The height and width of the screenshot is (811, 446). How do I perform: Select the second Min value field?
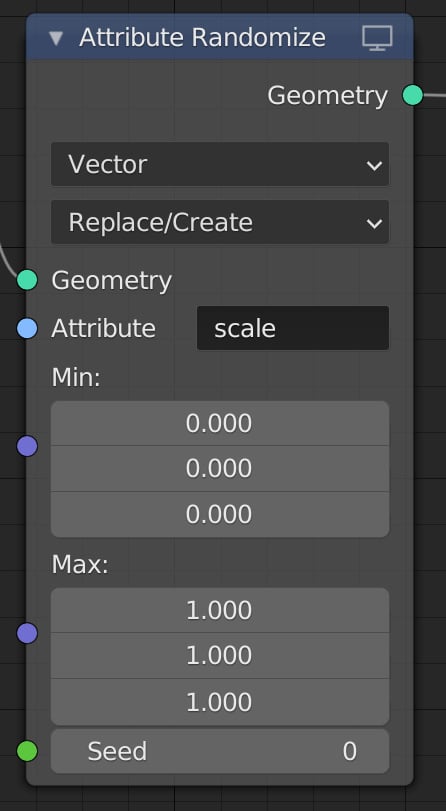pos(220,469)
